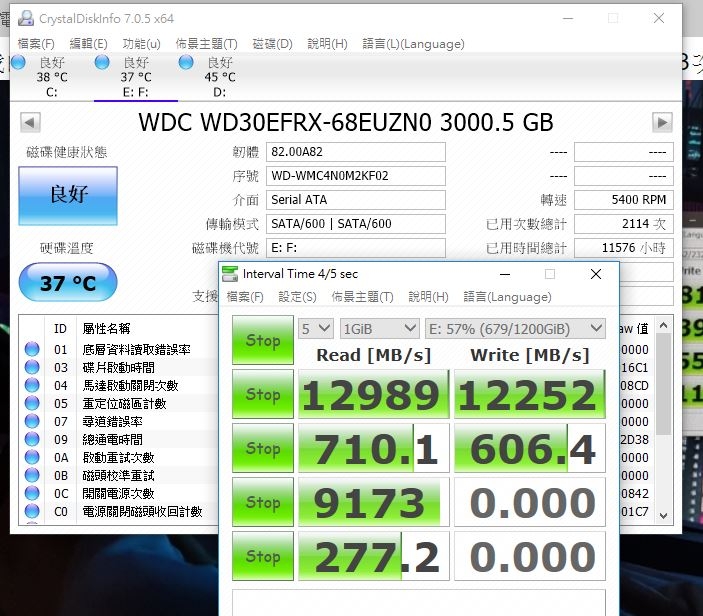The height and width of the screenshot is (616, 703).
Task: Click Stop button beside 277.2 read result
Action: click(263, 556)
